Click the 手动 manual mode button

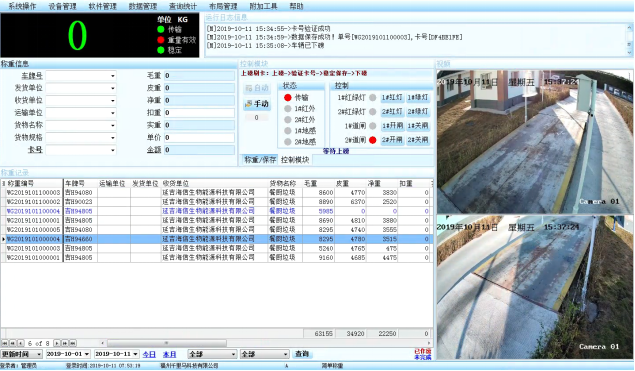point(257,104)
